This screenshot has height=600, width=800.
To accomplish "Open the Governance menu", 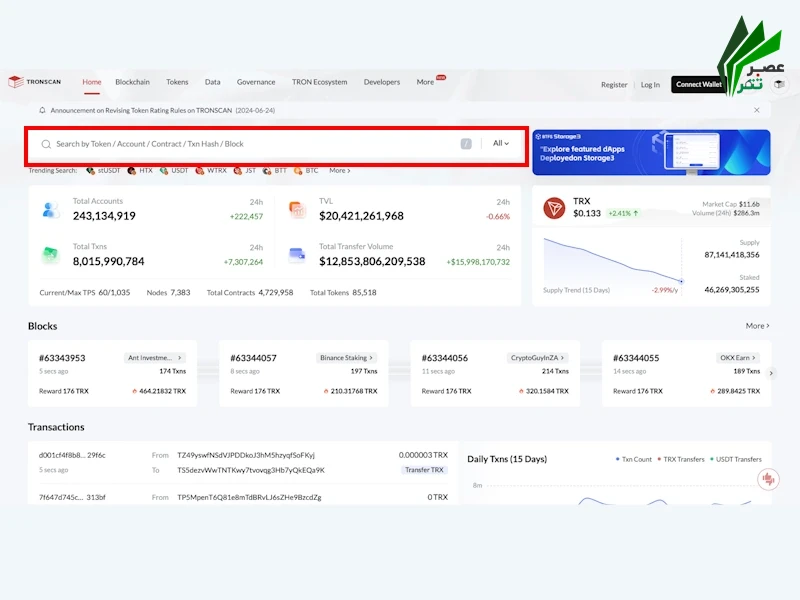I will (x=256, y=82).
